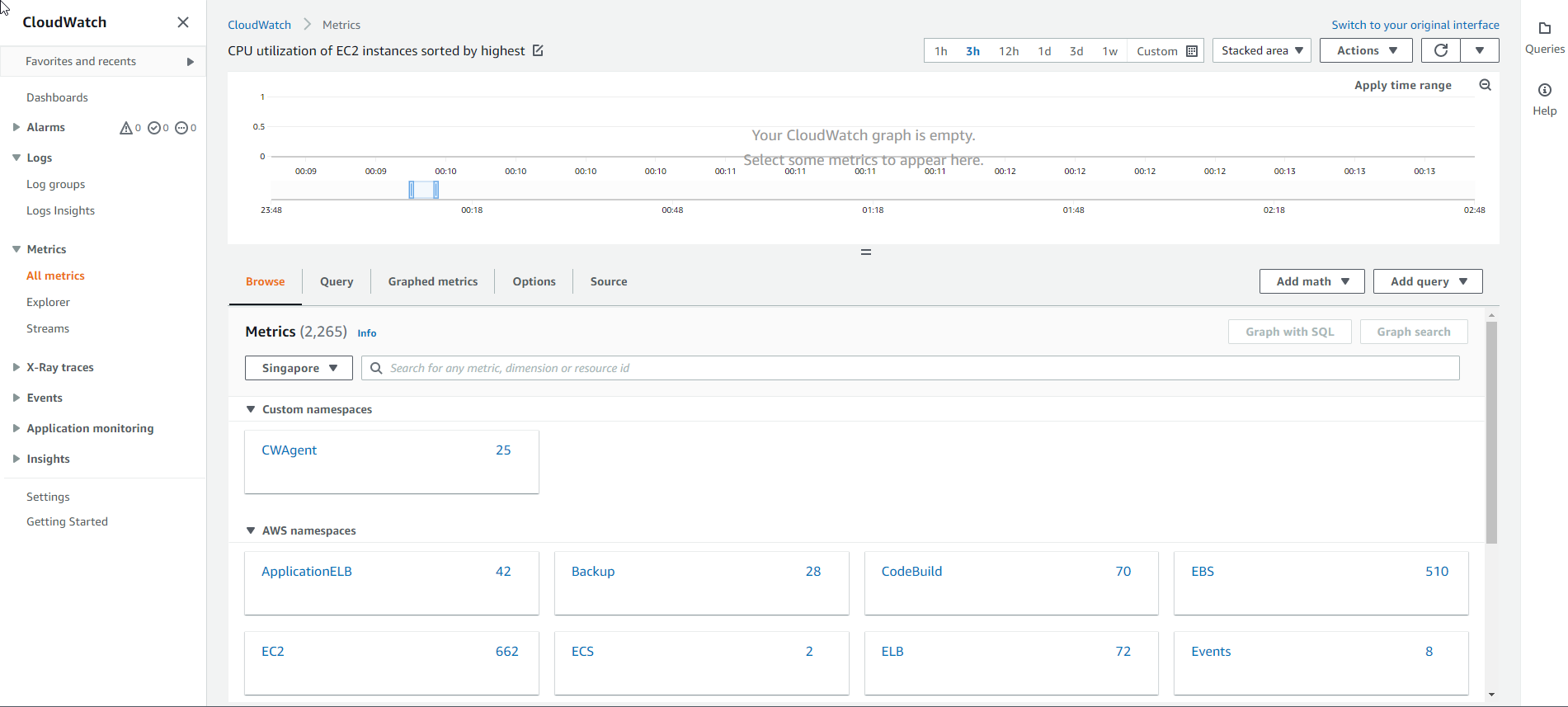Expand the Alarms section
Screen dimensions: 1568x707
coord(16,127)
